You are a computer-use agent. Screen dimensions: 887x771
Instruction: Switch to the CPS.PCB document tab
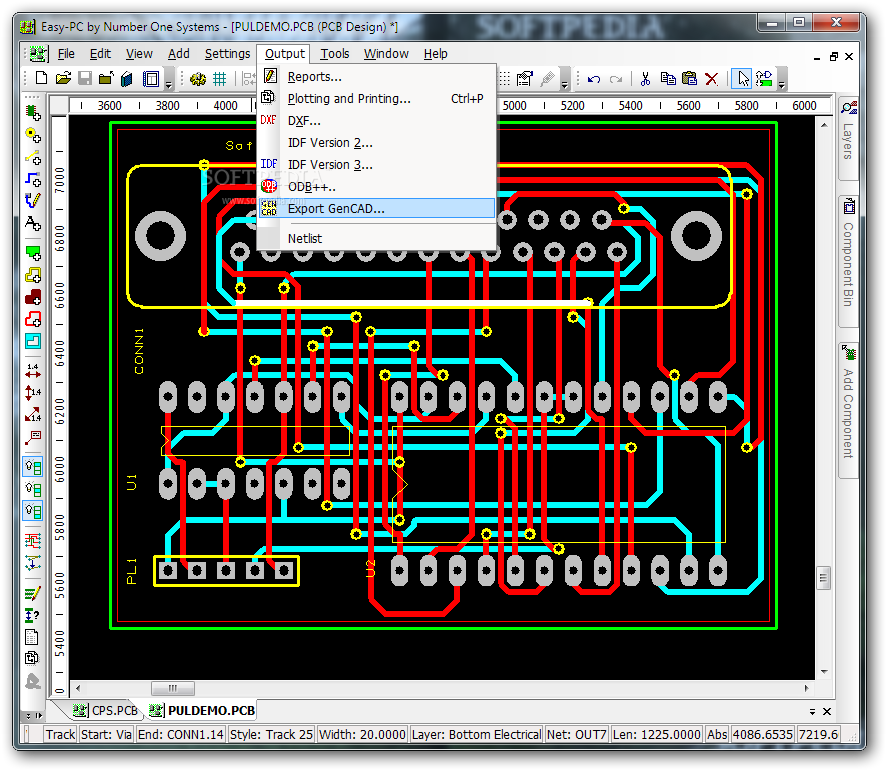click(106, 710)
